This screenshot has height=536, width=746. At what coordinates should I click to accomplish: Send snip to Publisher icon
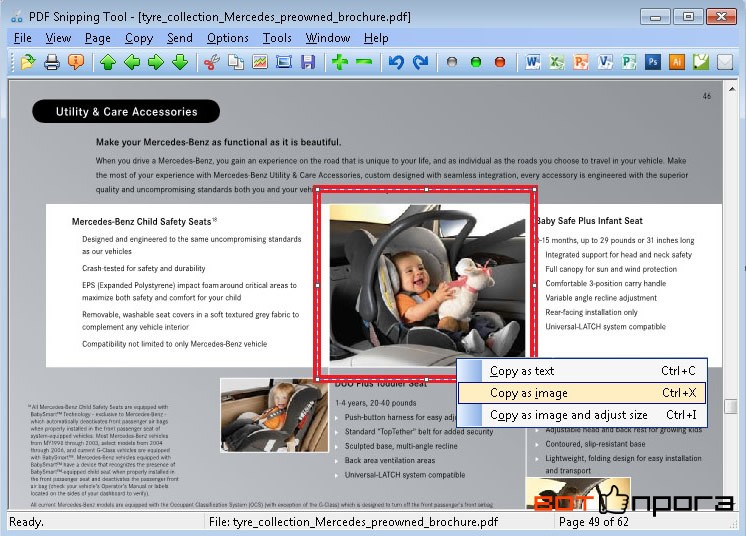pyautogui.click(x=629, y=62)
